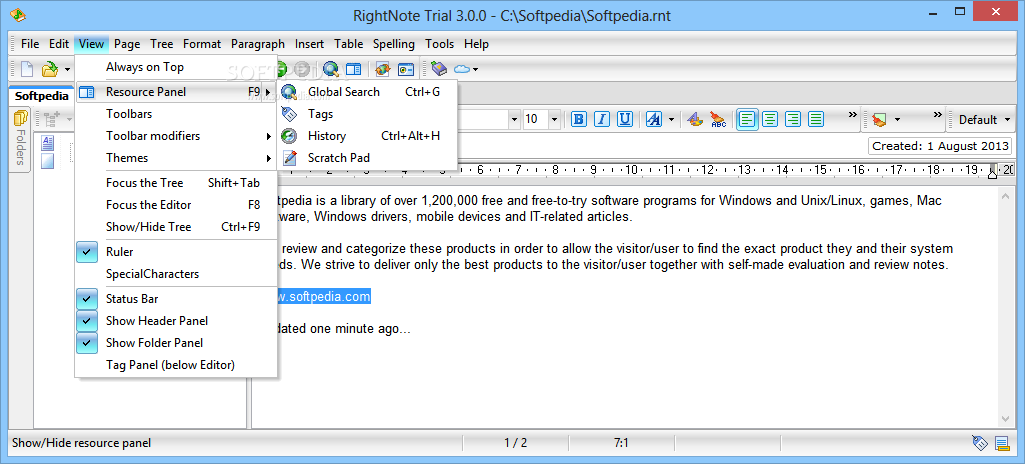Click the clear formatting ABC brush icon
This screenshot has height=464, width=1025.
tap(718, 119)
